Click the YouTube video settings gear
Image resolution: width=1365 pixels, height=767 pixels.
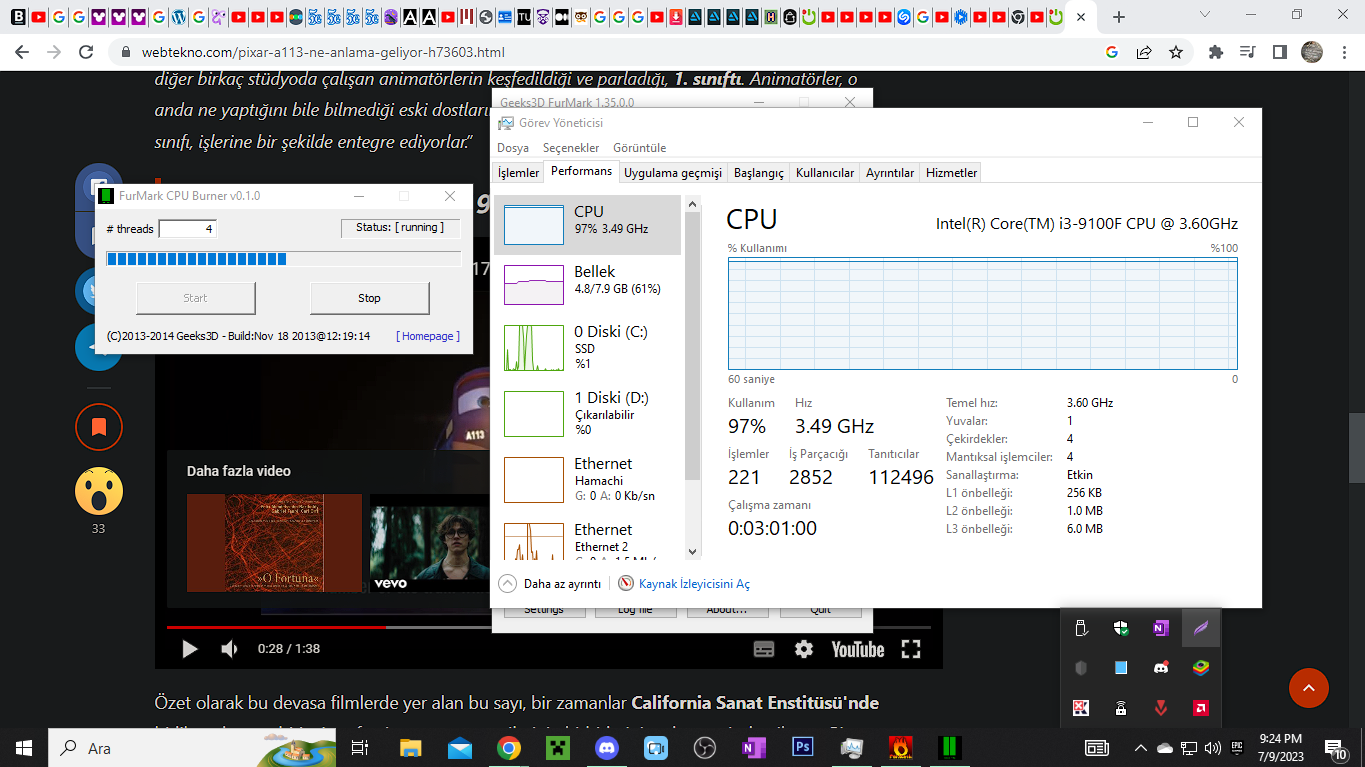pyautogui.click(x=804, y=649)
